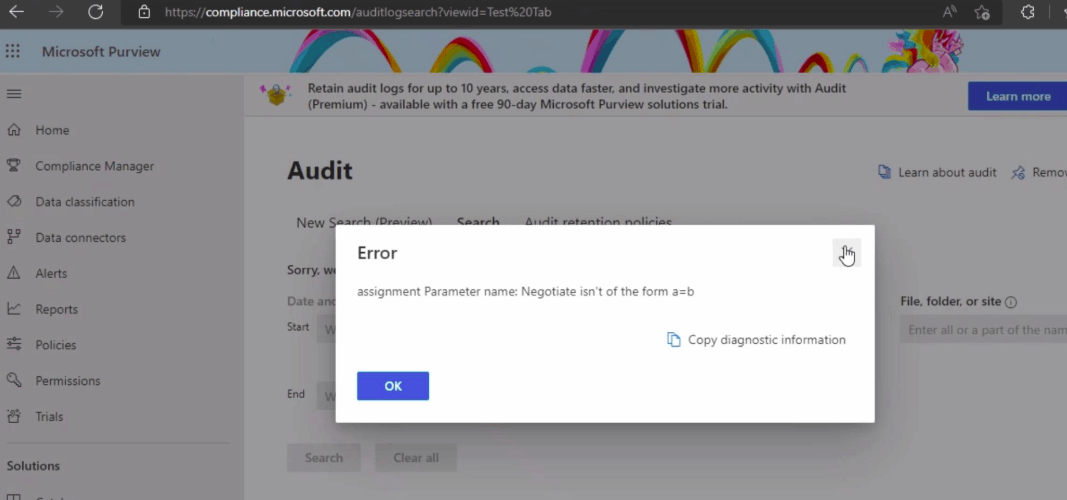
Task: Click the Permissions key icon
Action: 14,380
